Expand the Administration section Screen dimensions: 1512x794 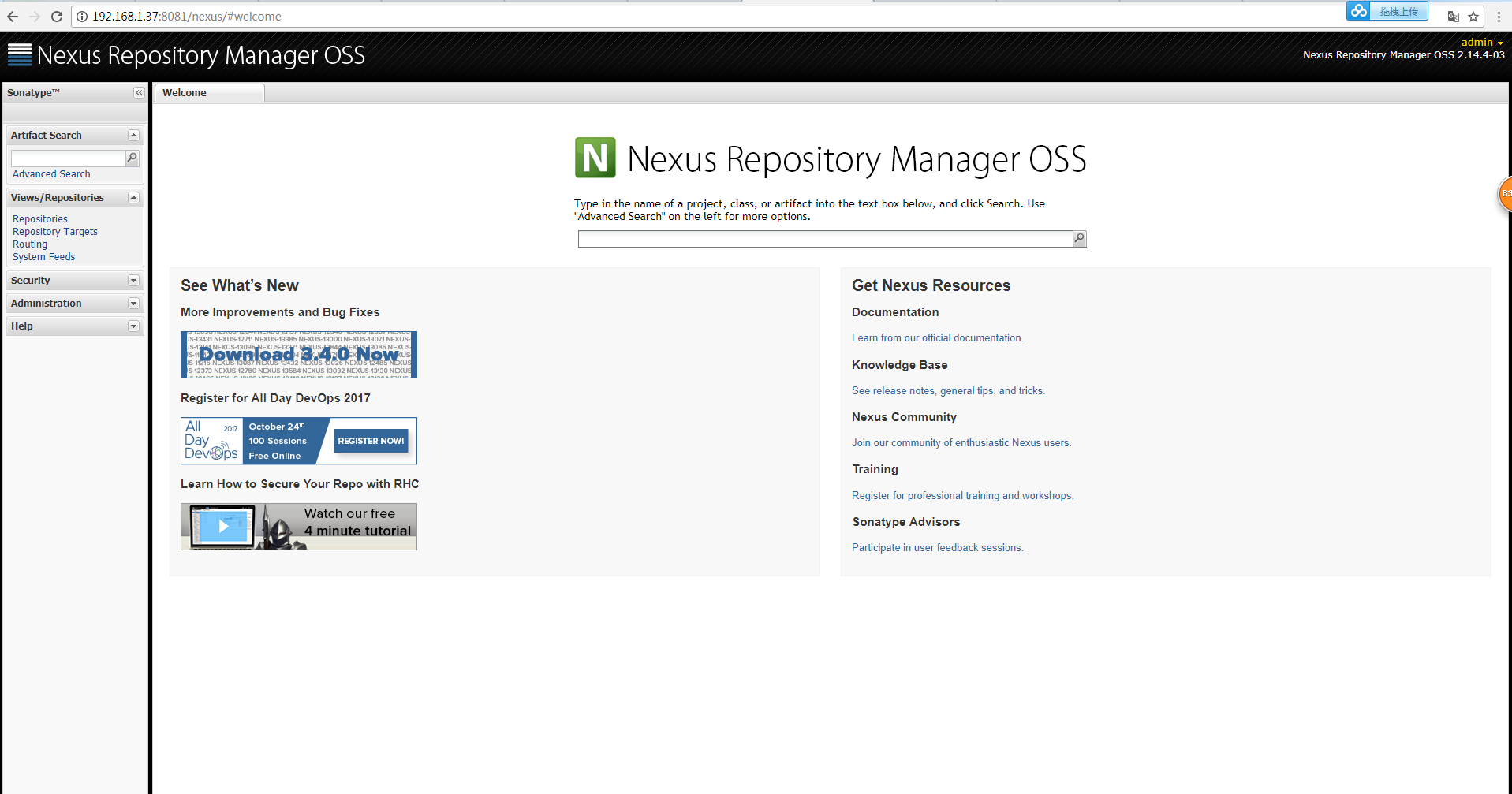click(x=133, y=304)
